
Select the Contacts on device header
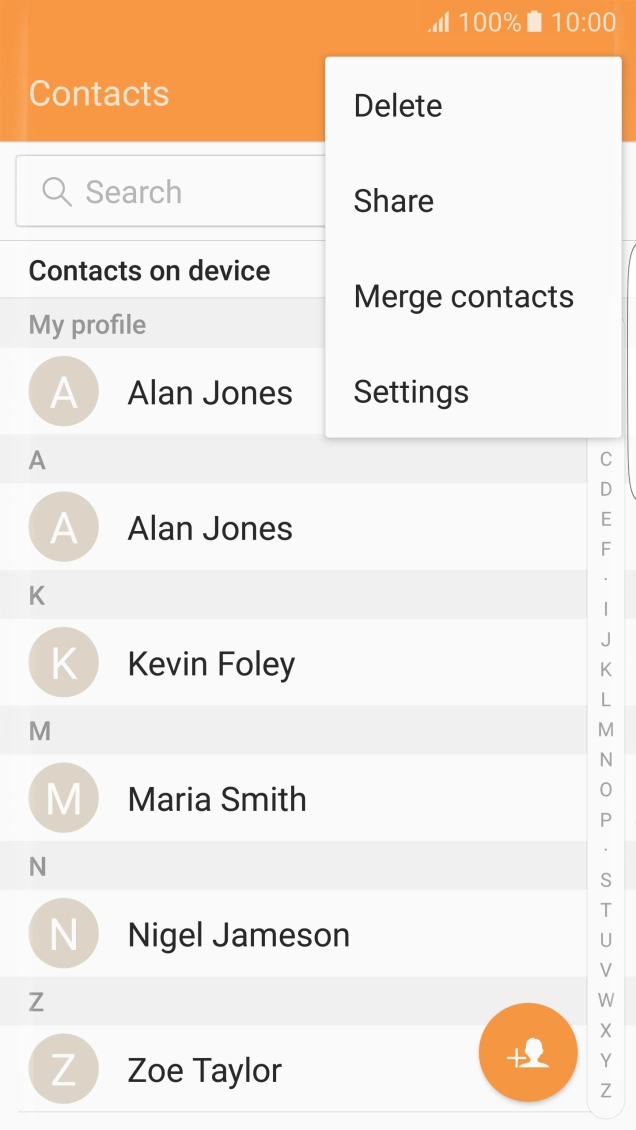point(150,270)
